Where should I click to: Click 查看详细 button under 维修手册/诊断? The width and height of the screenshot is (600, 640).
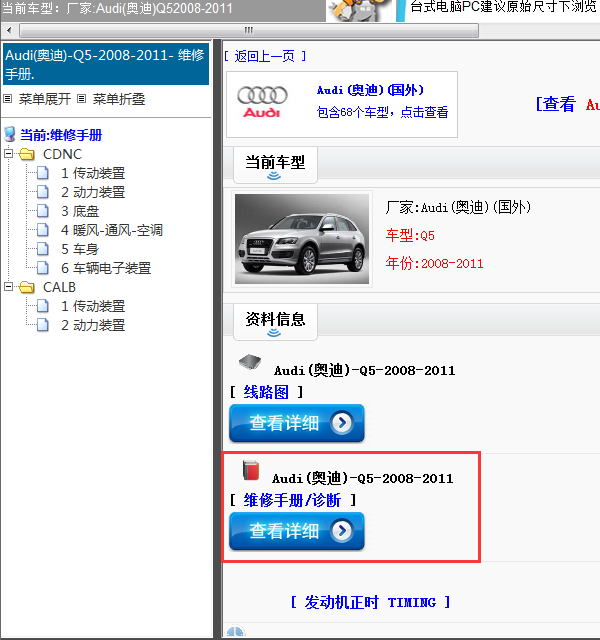[x=297, y=531]
